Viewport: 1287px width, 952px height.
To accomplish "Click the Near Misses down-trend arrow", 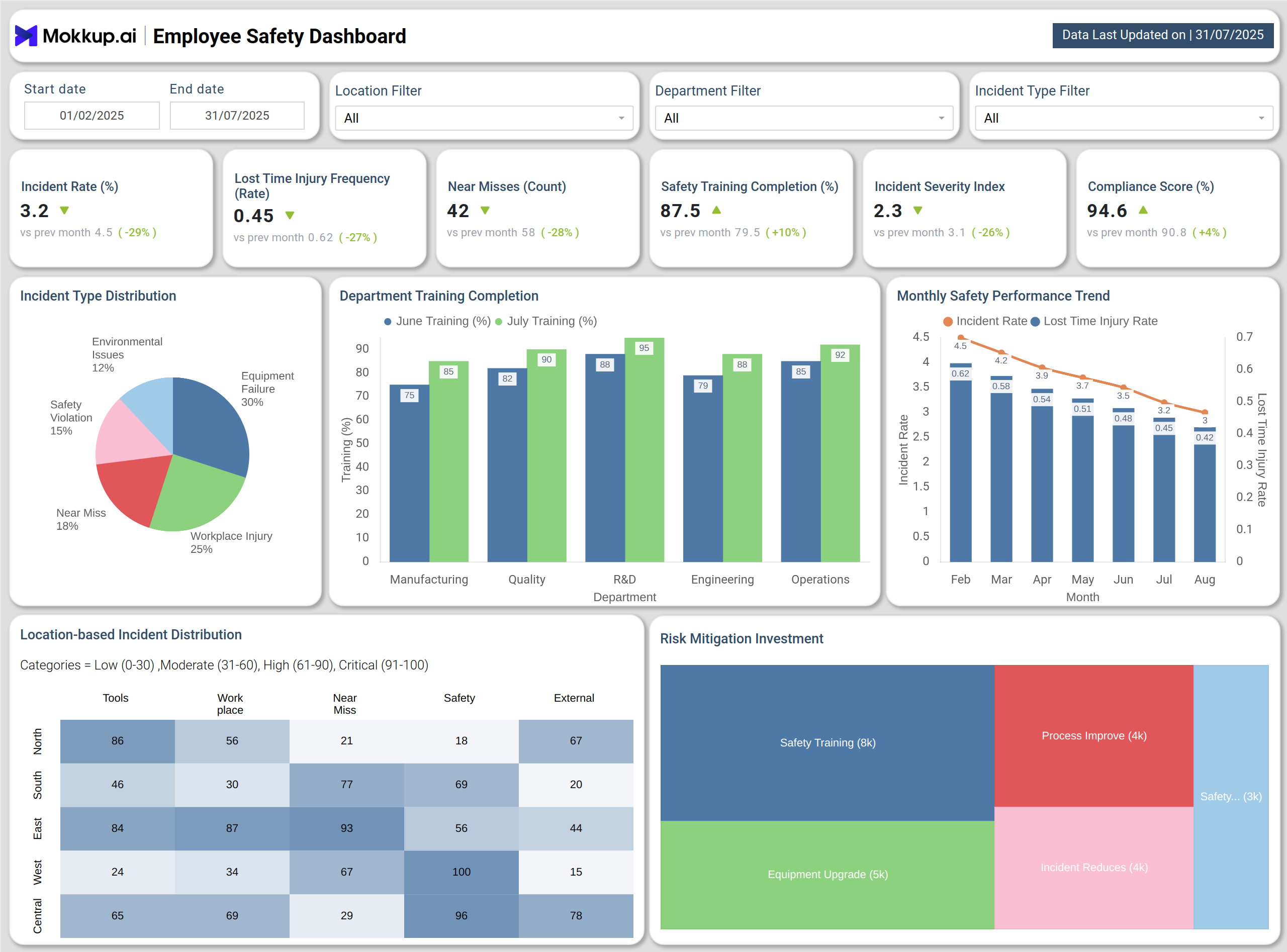I will (x=485, y=211).
